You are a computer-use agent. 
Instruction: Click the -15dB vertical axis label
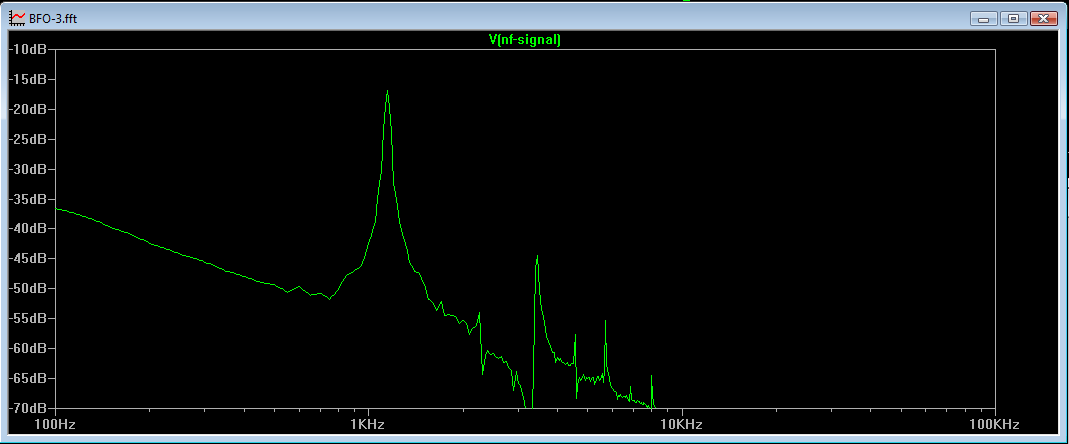[x=28, y=79]
